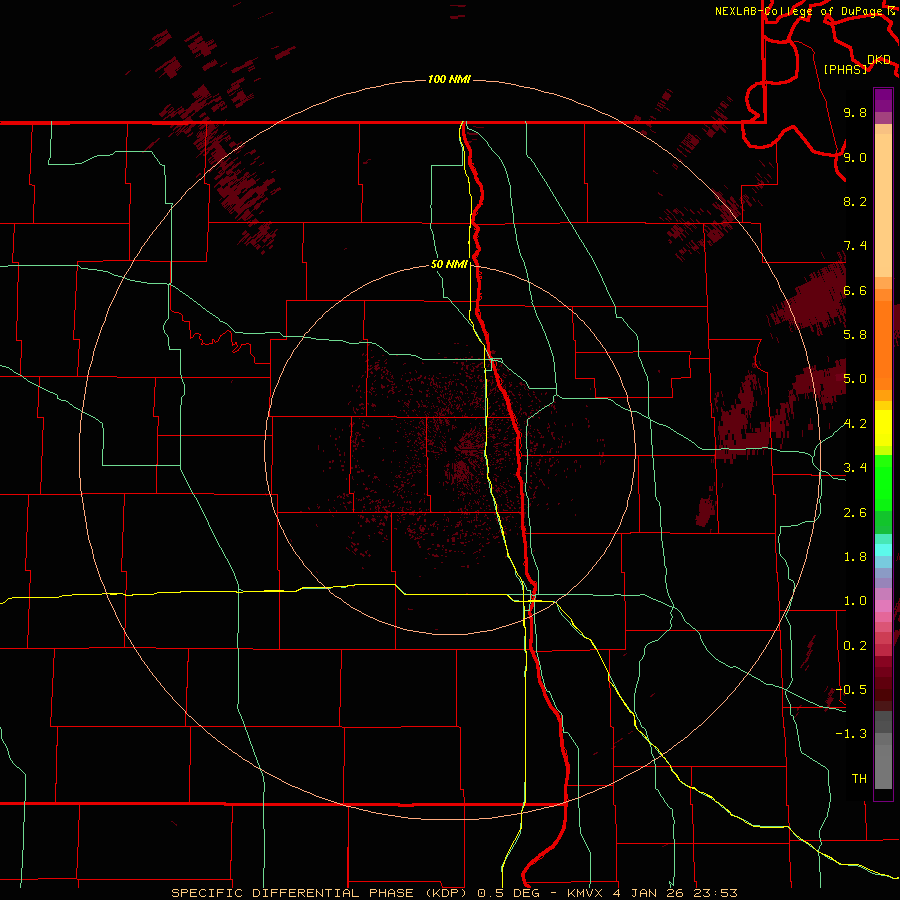Screen dimensions: 900x900
Task: Click the 5.0 value on the color scale
Action: [855, 379]
